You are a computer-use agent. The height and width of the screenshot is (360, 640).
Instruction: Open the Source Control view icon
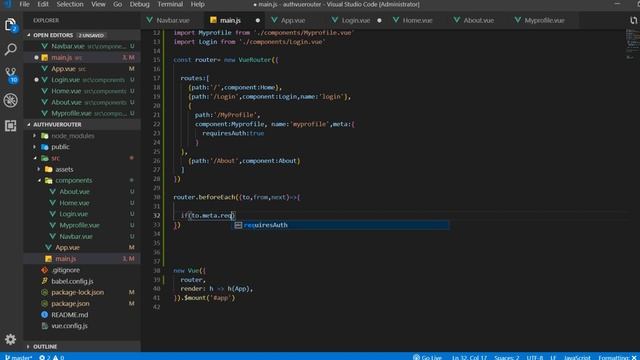[11, 75]
